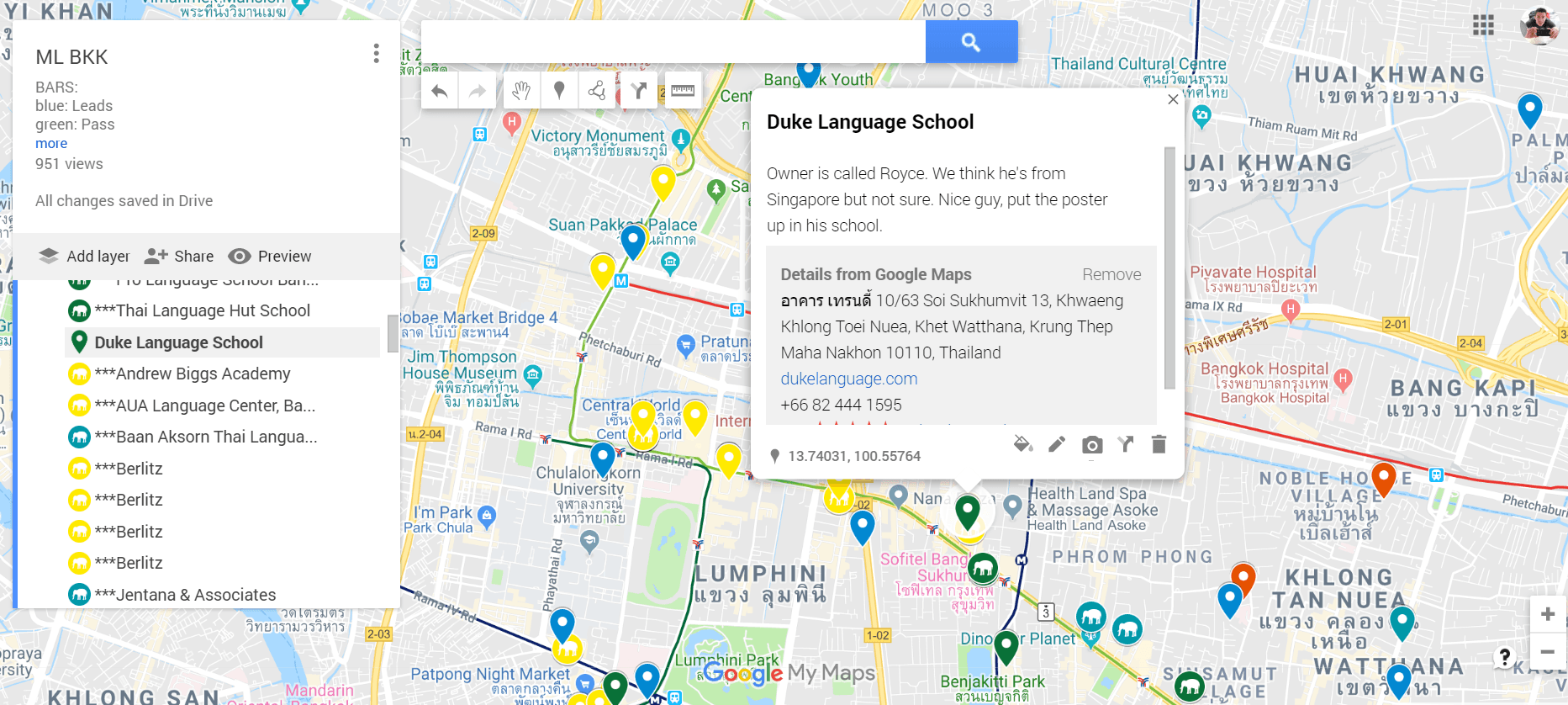Image resolution: width=1568 pixels, height=705 pixels.
Task: Zoom out on the map
Action: click(1547, 651)
